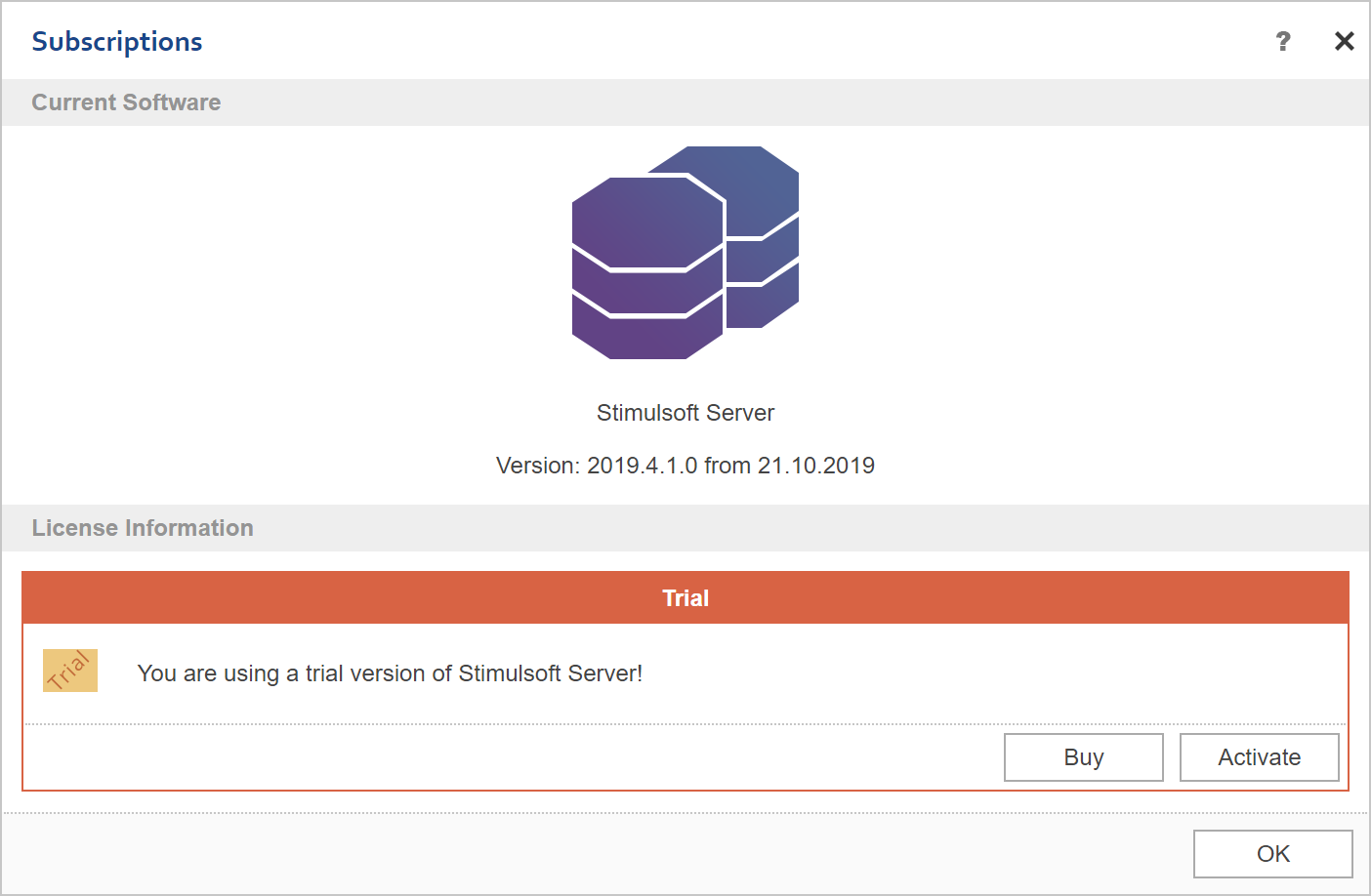The height and width of the screenshot is (896, 1371).
Task: Activate the license with Activate button
Action: click(1260, 757)
